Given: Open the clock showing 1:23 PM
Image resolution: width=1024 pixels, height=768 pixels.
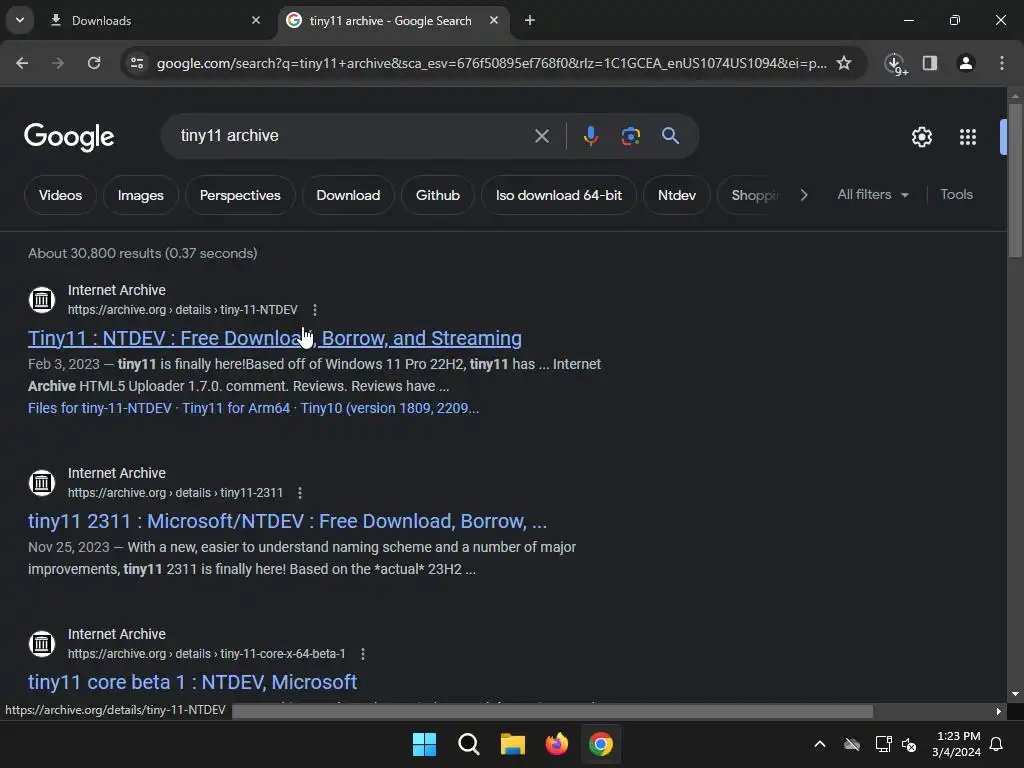Looking at the screenshot, I should coord(957,744).
